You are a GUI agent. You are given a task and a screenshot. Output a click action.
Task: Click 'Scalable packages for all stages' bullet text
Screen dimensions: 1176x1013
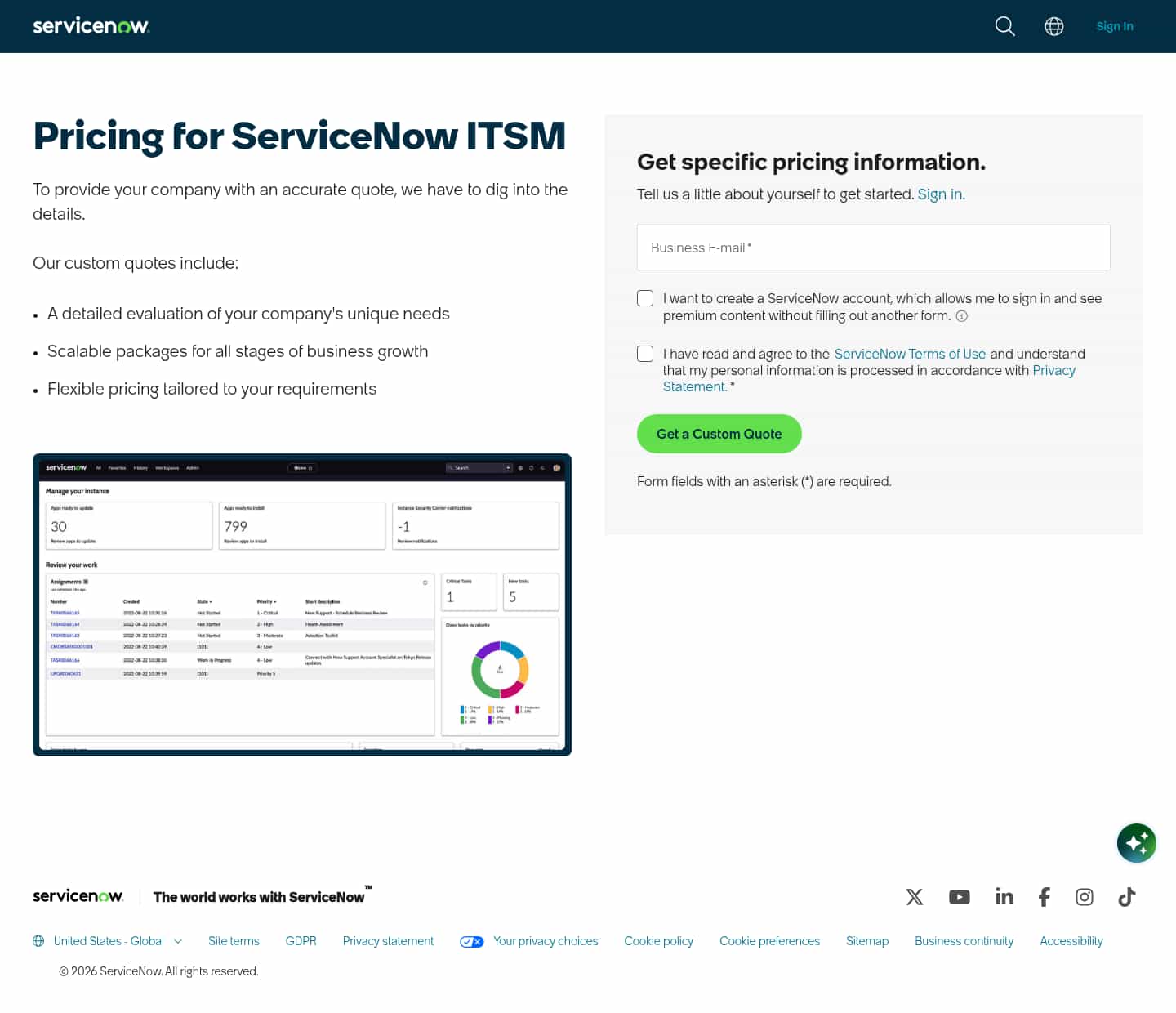(x=238, y=351)
